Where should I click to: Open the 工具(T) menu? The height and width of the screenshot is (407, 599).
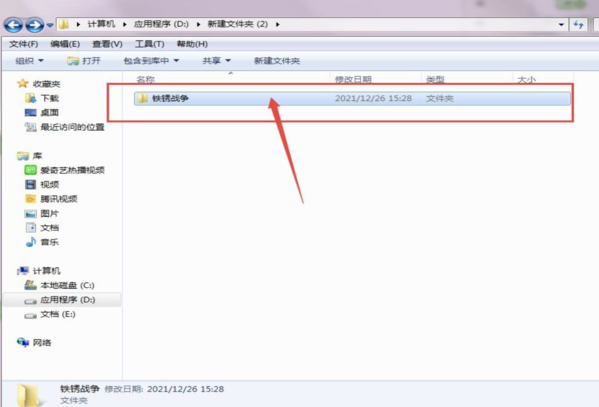(x=150, y=44)
